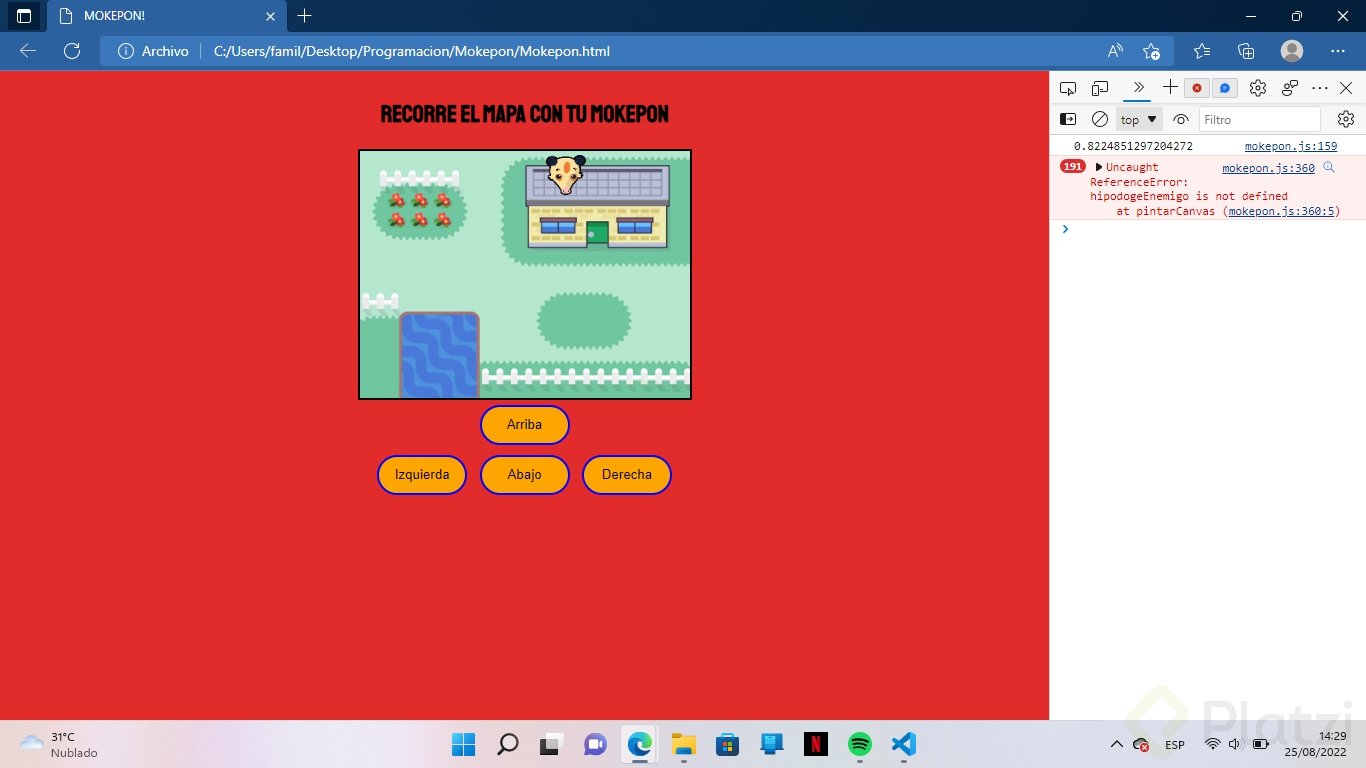Image resolution: width=1366 pixels, height=768 pixels.
Task: Open the Favorites list
Action: pyautogui.click(x=1202, y=51)
